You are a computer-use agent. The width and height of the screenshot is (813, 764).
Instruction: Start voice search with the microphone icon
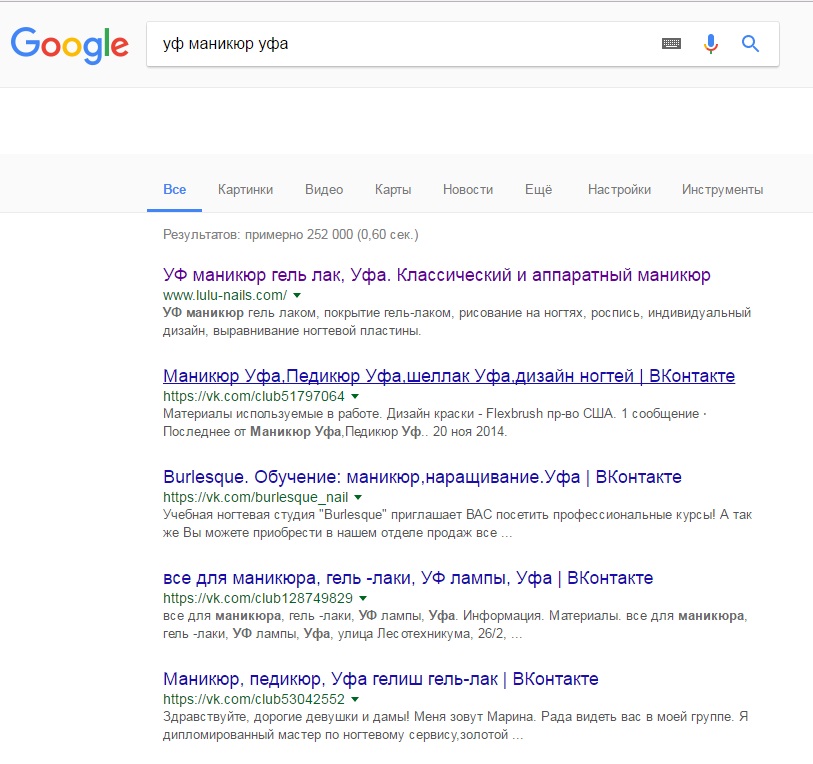click(x=711, y=44)
